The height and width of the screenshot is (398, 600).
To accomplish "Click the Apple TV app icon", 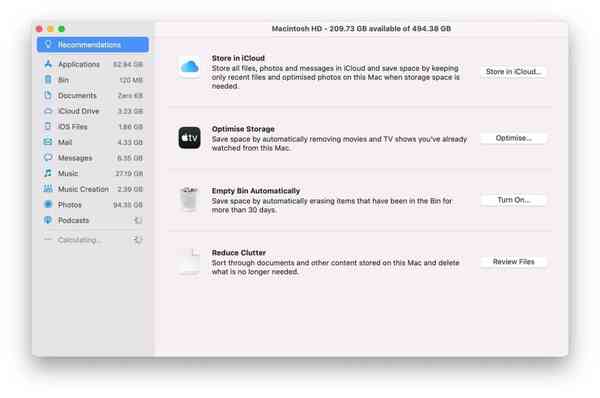I will click(x=189, y=138).
